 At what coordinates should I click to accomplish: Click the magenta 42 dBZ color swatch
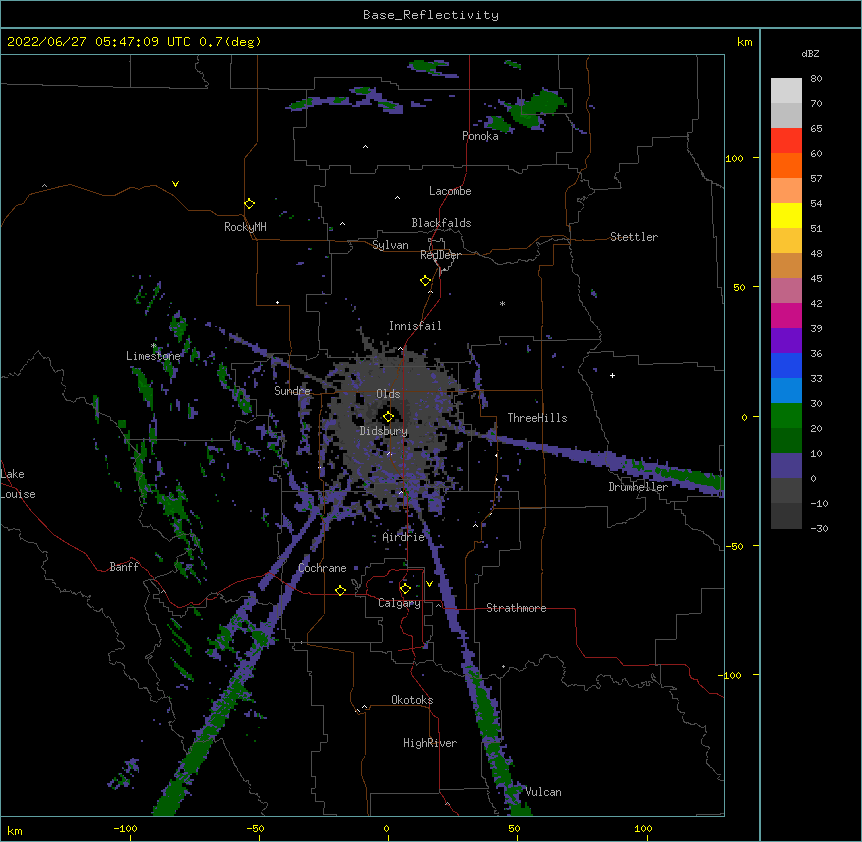[786, 315]
